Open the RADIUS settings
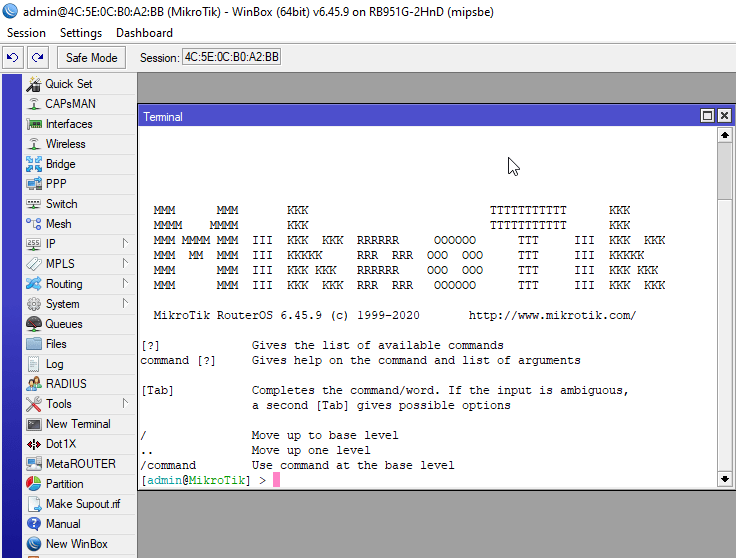The width and height of the screenshot is (736, 558). click(66, 384)
